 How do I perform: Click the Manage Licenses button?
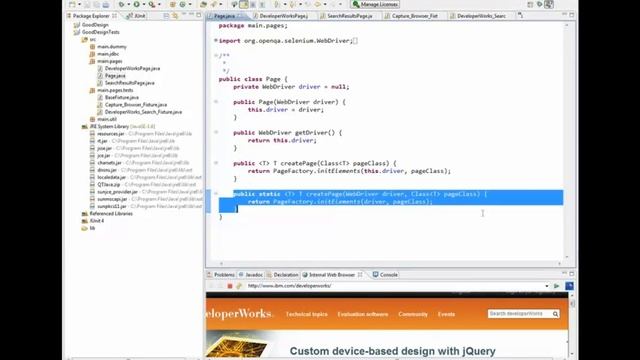pos(375,4)
